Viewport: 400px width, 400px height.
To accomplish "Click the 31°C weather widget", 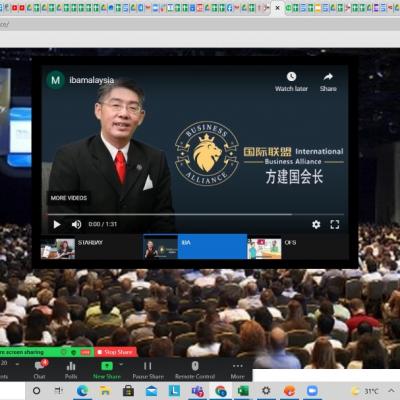I will click(365, 391).
